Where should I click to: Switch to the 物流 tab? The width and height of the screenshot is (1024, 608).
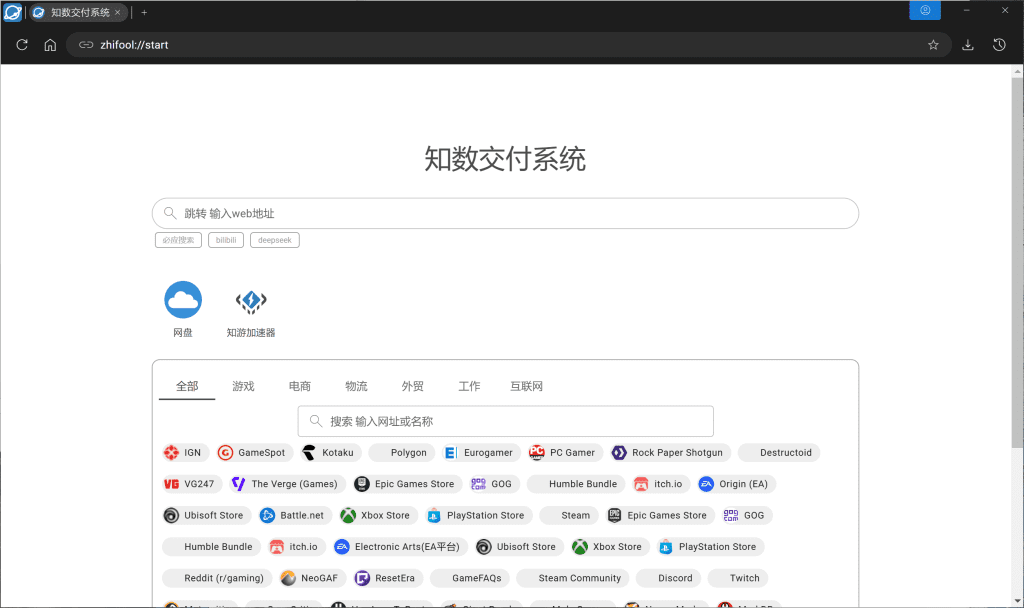point(356,386)
